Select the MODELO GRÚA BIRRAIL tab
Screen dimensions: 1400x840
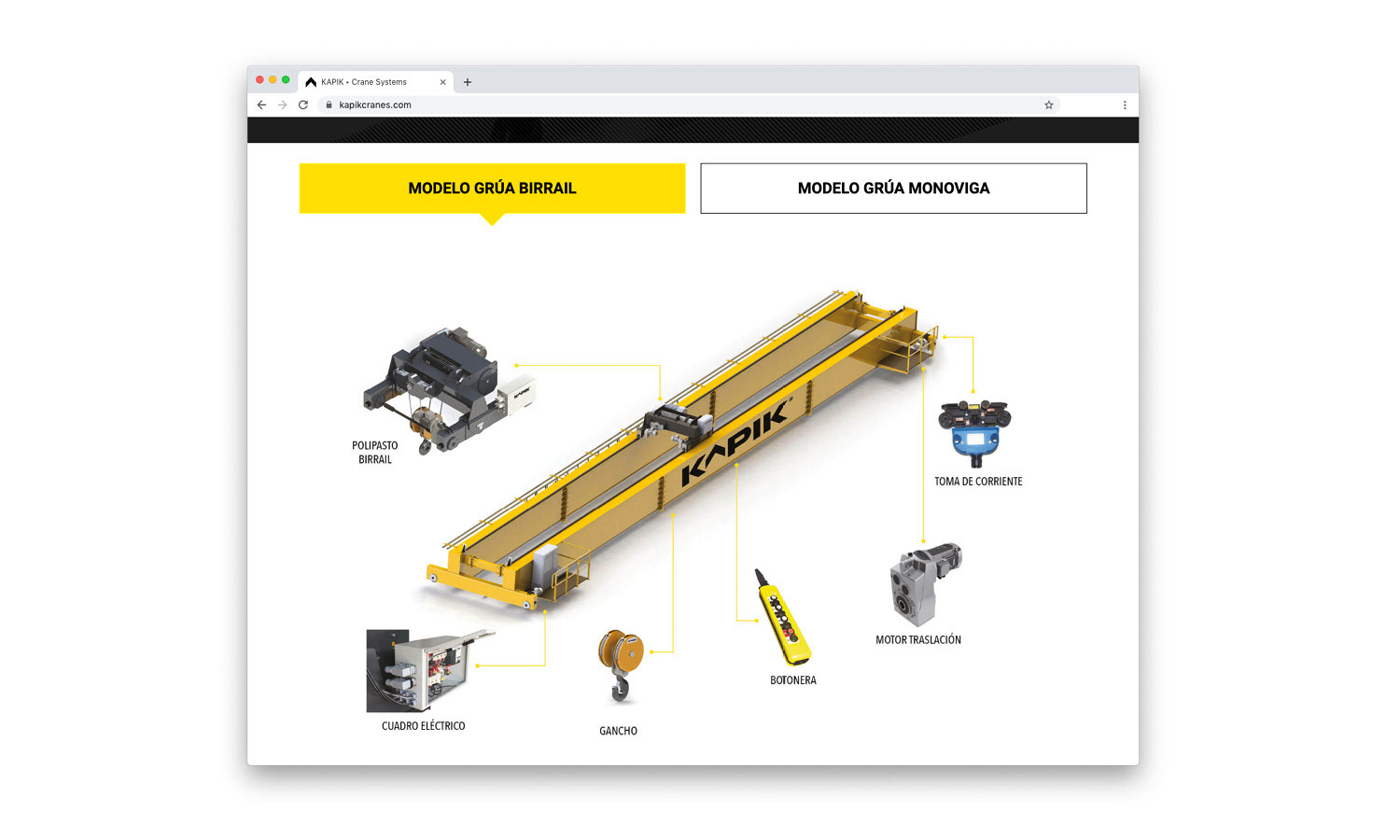[492, 189]
